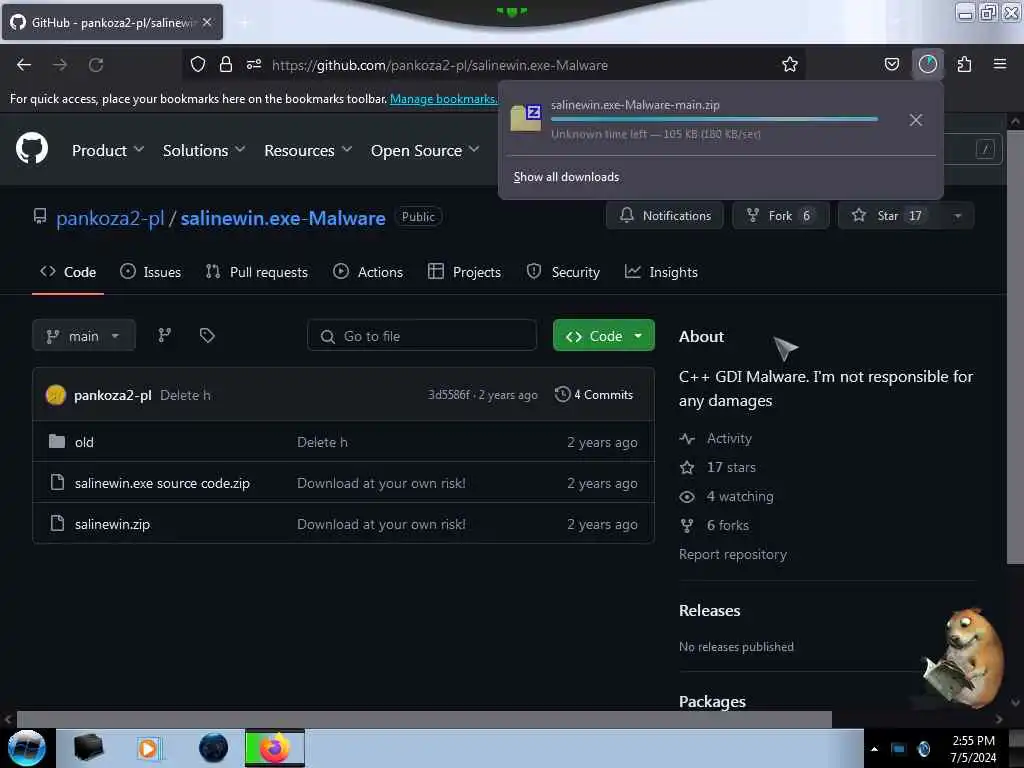Open the salinewin.exe-Malware repository title link
Viewport: 1024px width, 768px height.
click(x=283, y=218)
